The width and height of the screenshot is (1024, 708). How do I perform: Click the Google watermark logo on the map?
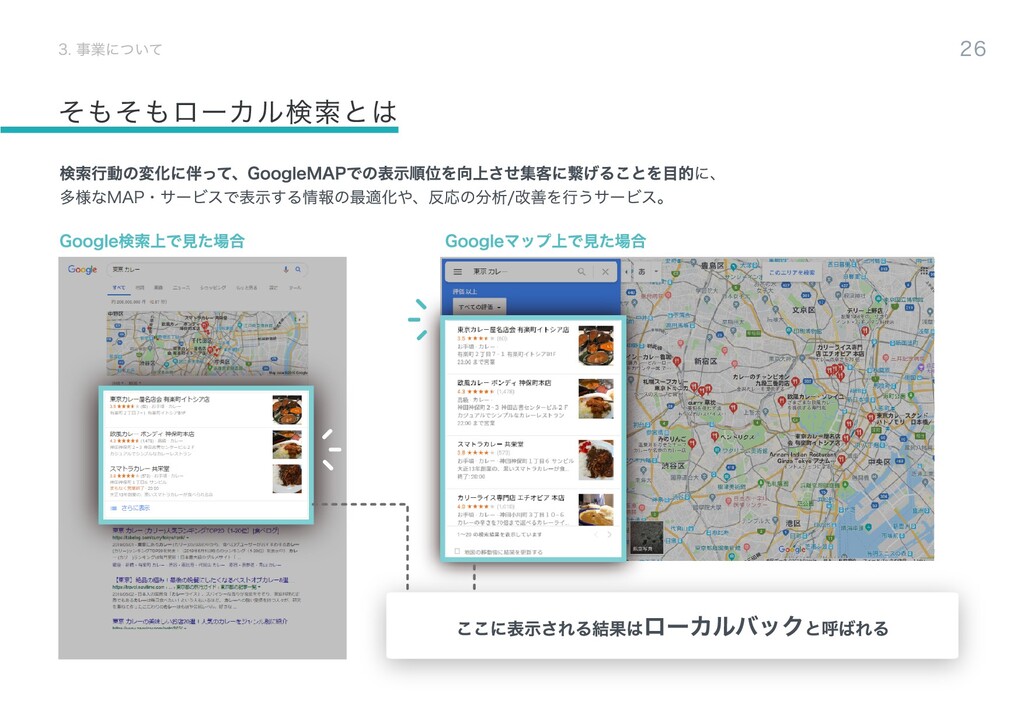click(x=792, y=549)
